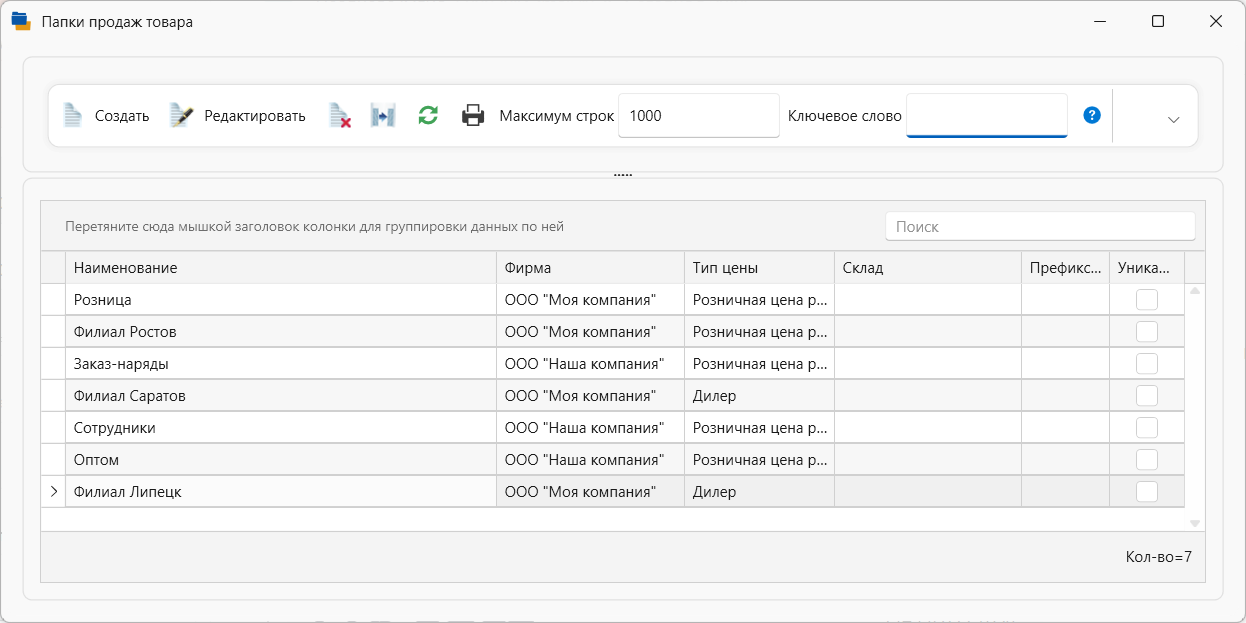Screen dimensions: 1246x623
Task: Expand the toolbar overflow chevron
Action: [1174, 119]
